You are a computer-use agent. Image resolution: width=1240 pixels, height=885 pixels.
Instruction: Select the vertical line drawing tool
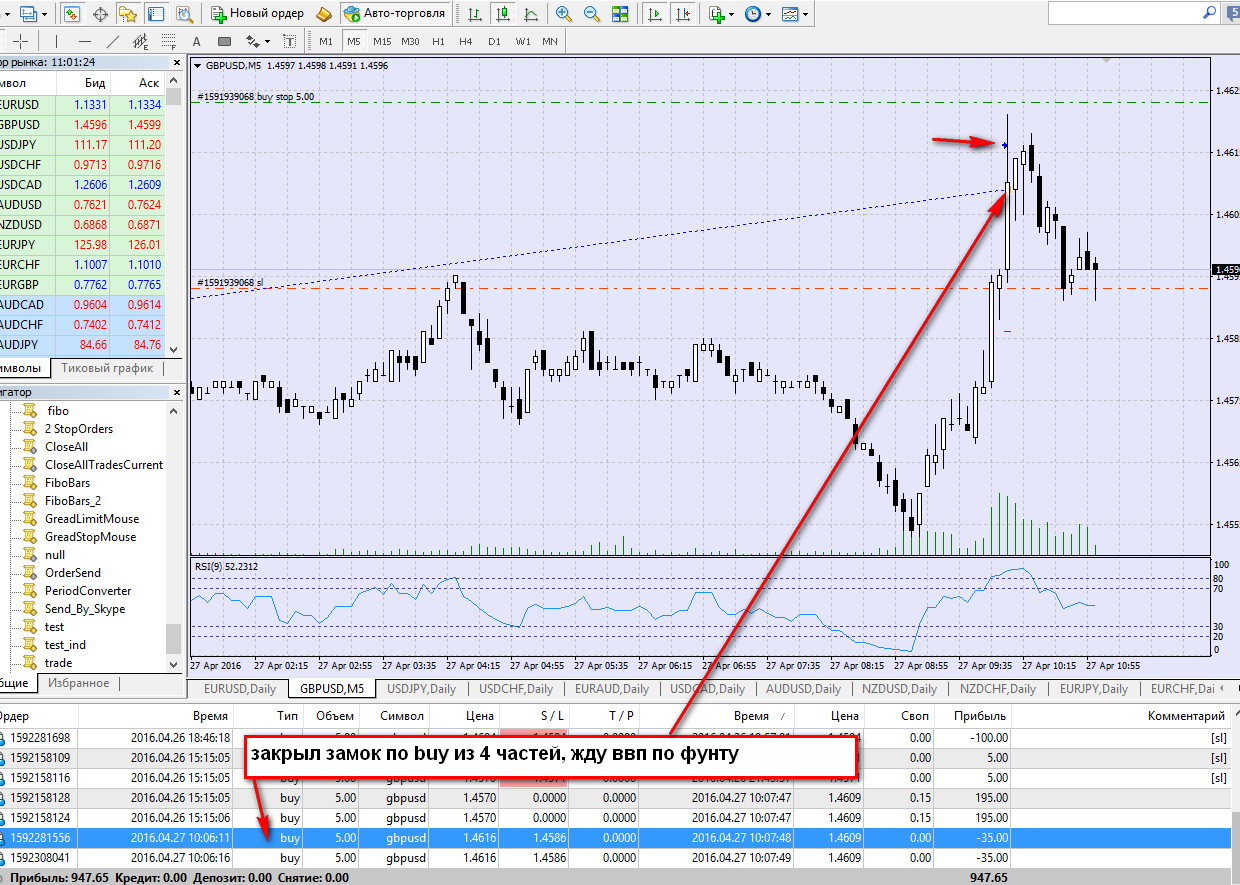click(57, 41)
